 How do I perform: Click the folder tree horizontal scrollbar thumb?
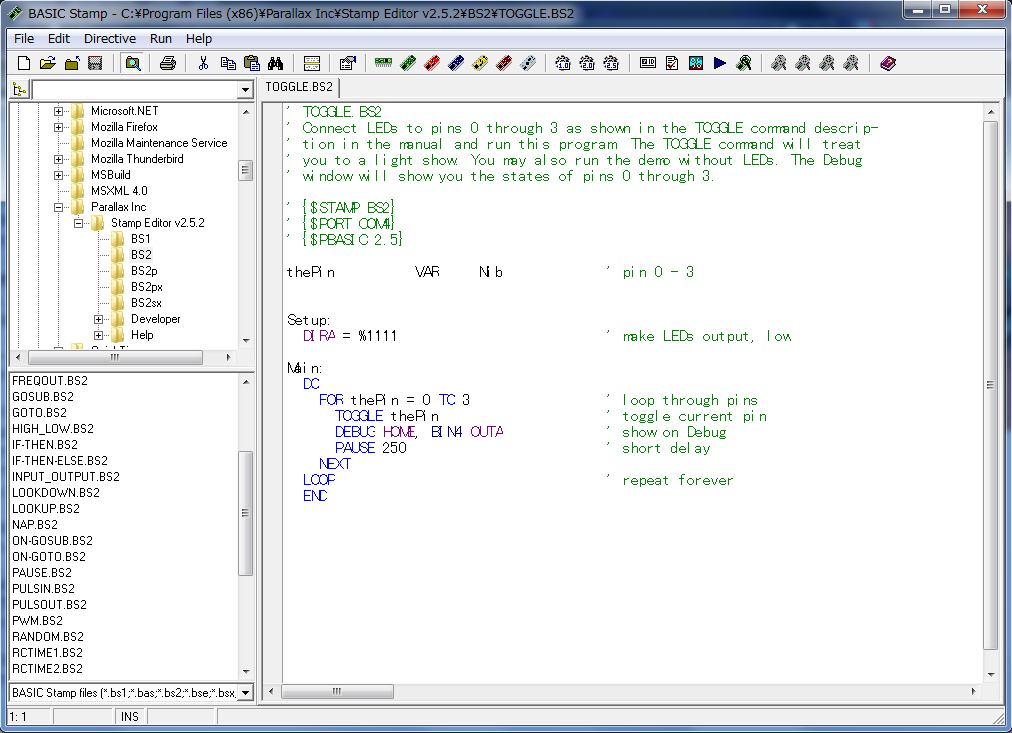click(x=116, y=357)
